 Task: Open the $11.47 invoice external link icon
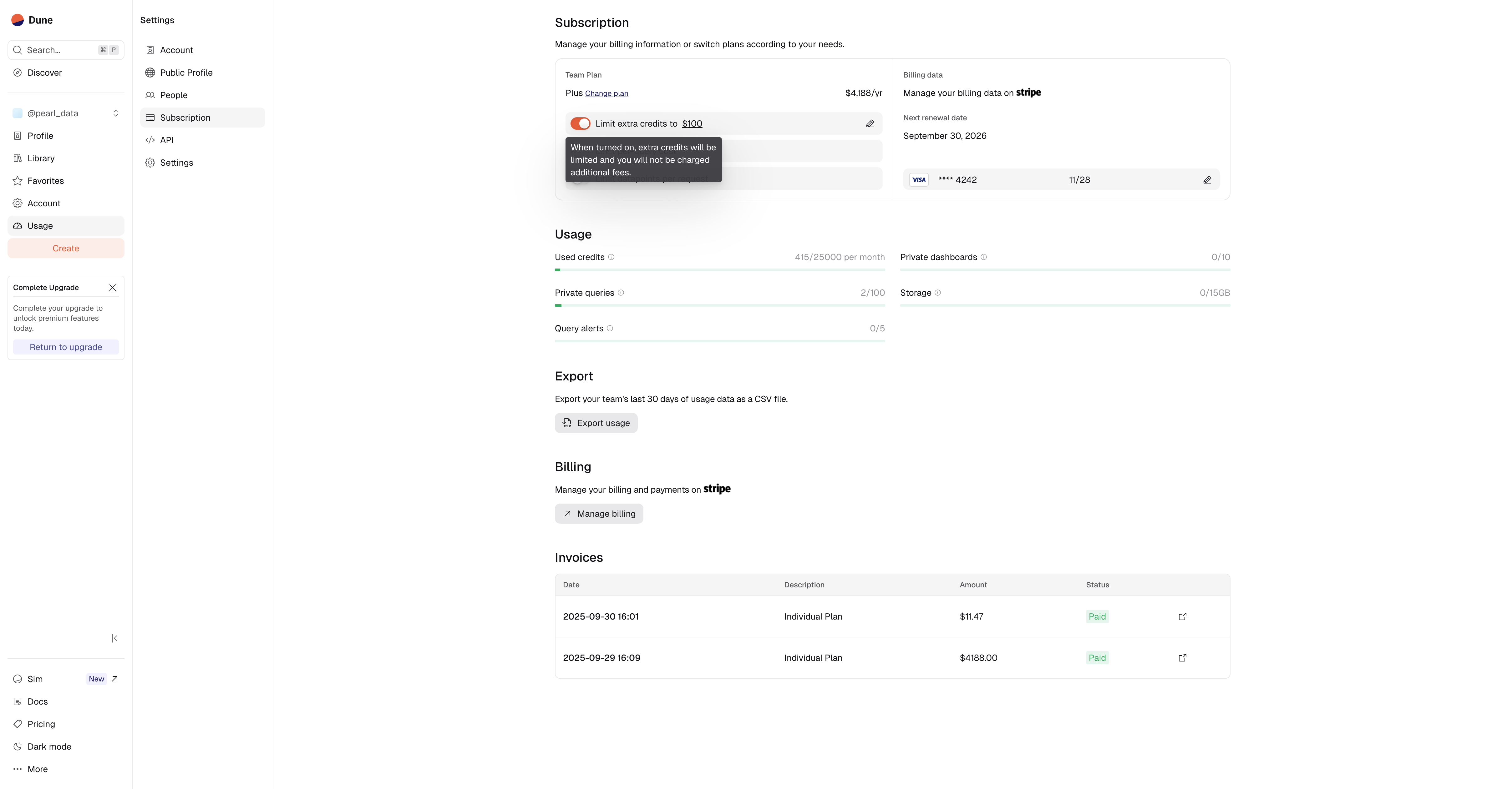click(1182, 616)
